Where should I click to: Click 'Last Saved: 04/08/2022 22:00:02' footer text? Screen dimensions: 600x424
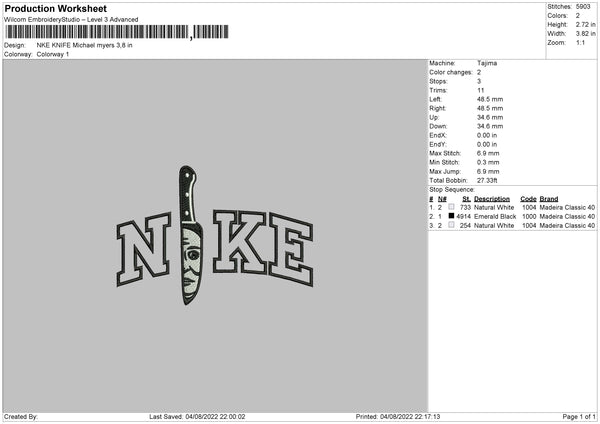tap(197, 417)
